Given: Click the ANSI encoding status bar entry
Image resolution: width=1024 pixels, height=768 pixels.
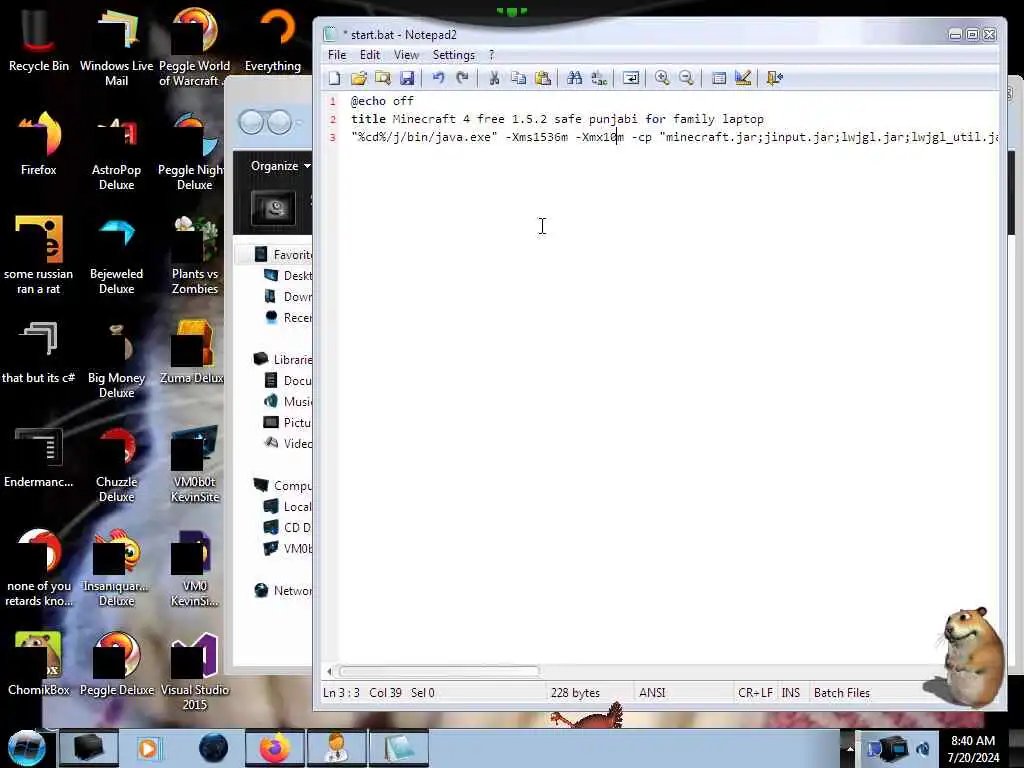Looking at the screenshot, I should click(x=652, y=693).
